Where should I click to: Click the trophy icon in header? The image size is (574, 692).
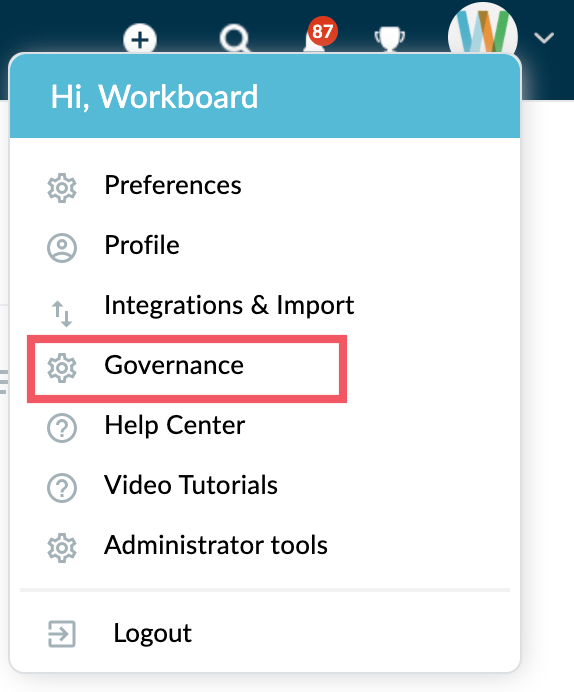[390, 40]
